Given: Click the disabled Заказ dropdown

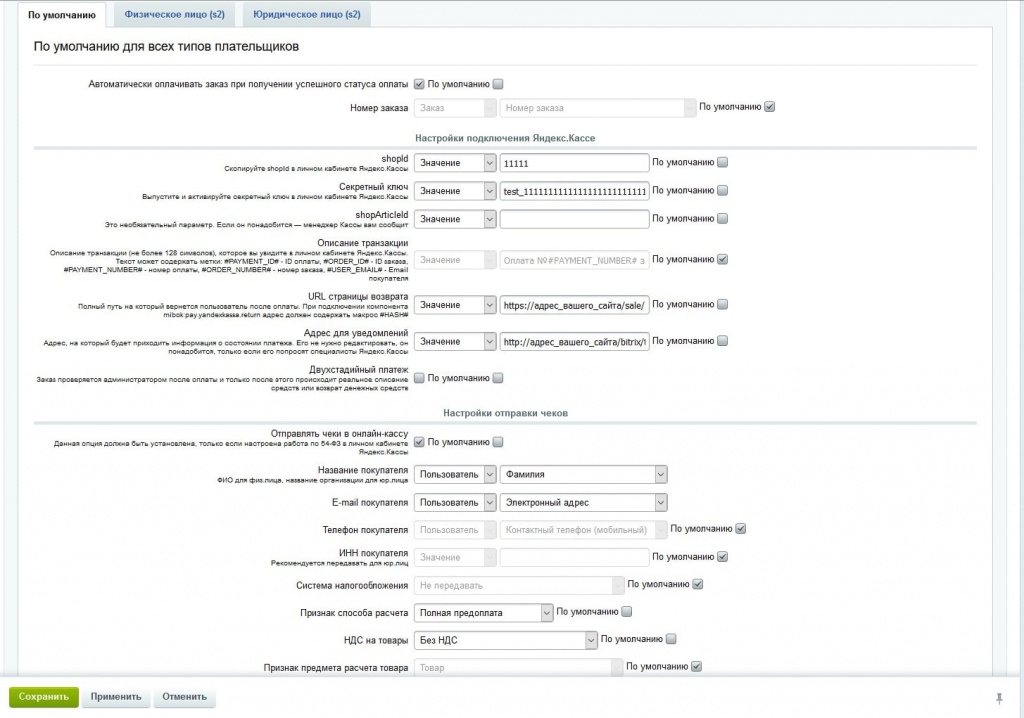Looking at the screenshot, I should [455, 108].
